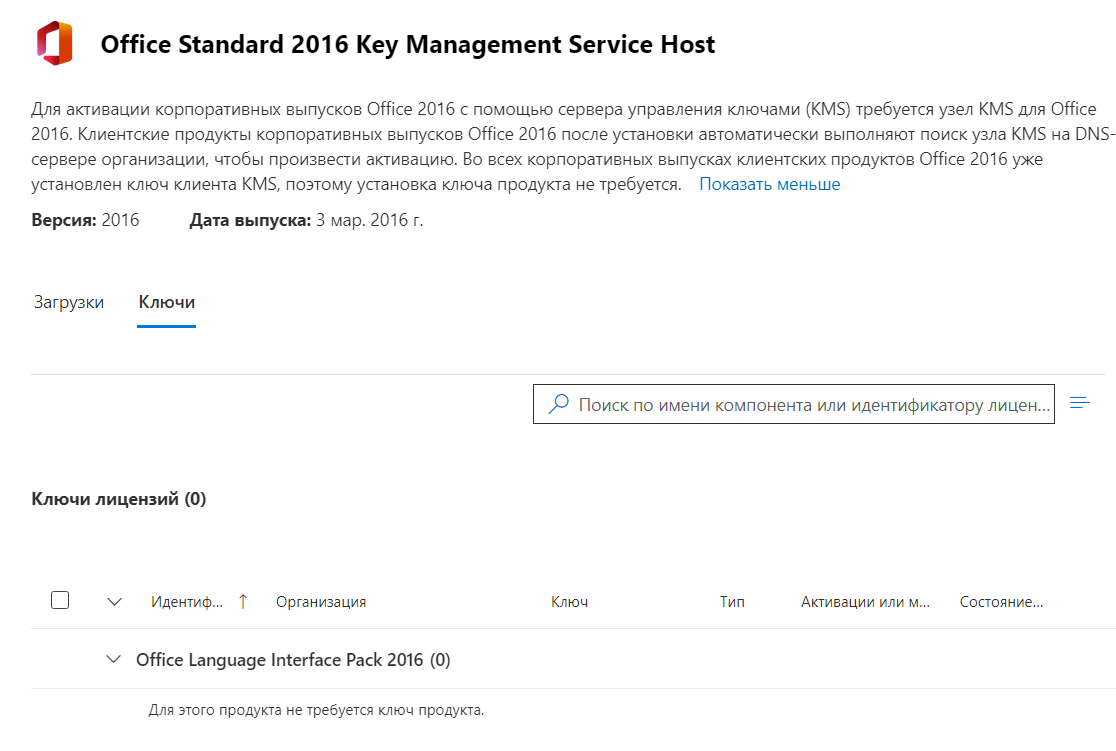Viewport: 1116px width, 751px height.
Task: Toggle the select-all checkbox in the table header
Action: (x=60, y=600)
